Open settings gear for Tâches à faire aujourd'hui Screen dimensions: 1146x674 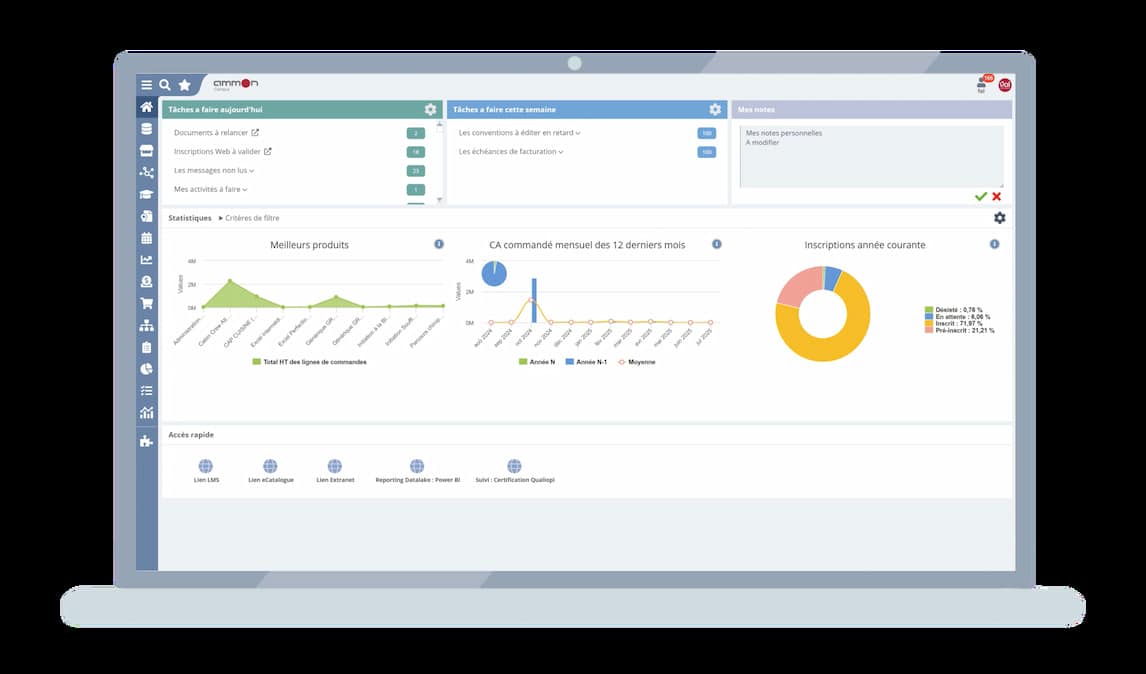click(x=430, y=110)
